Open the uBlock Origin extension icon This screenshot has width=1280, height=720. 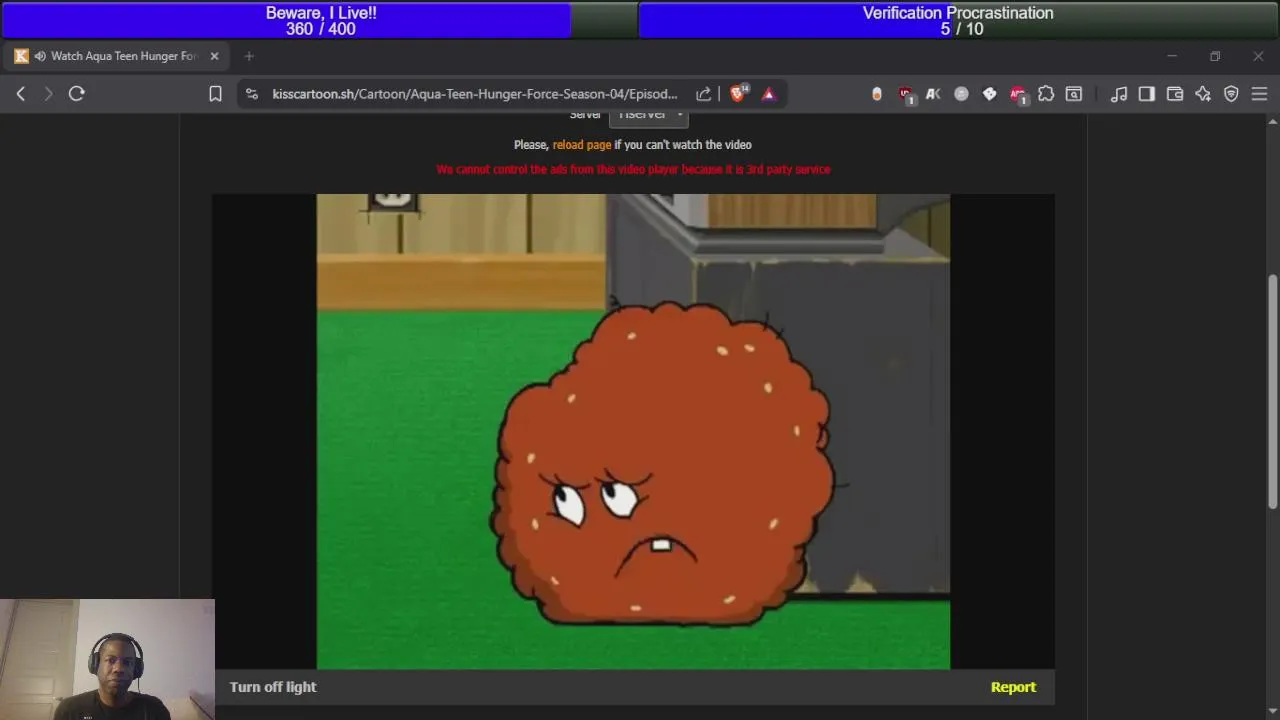(x=906, y=94)
